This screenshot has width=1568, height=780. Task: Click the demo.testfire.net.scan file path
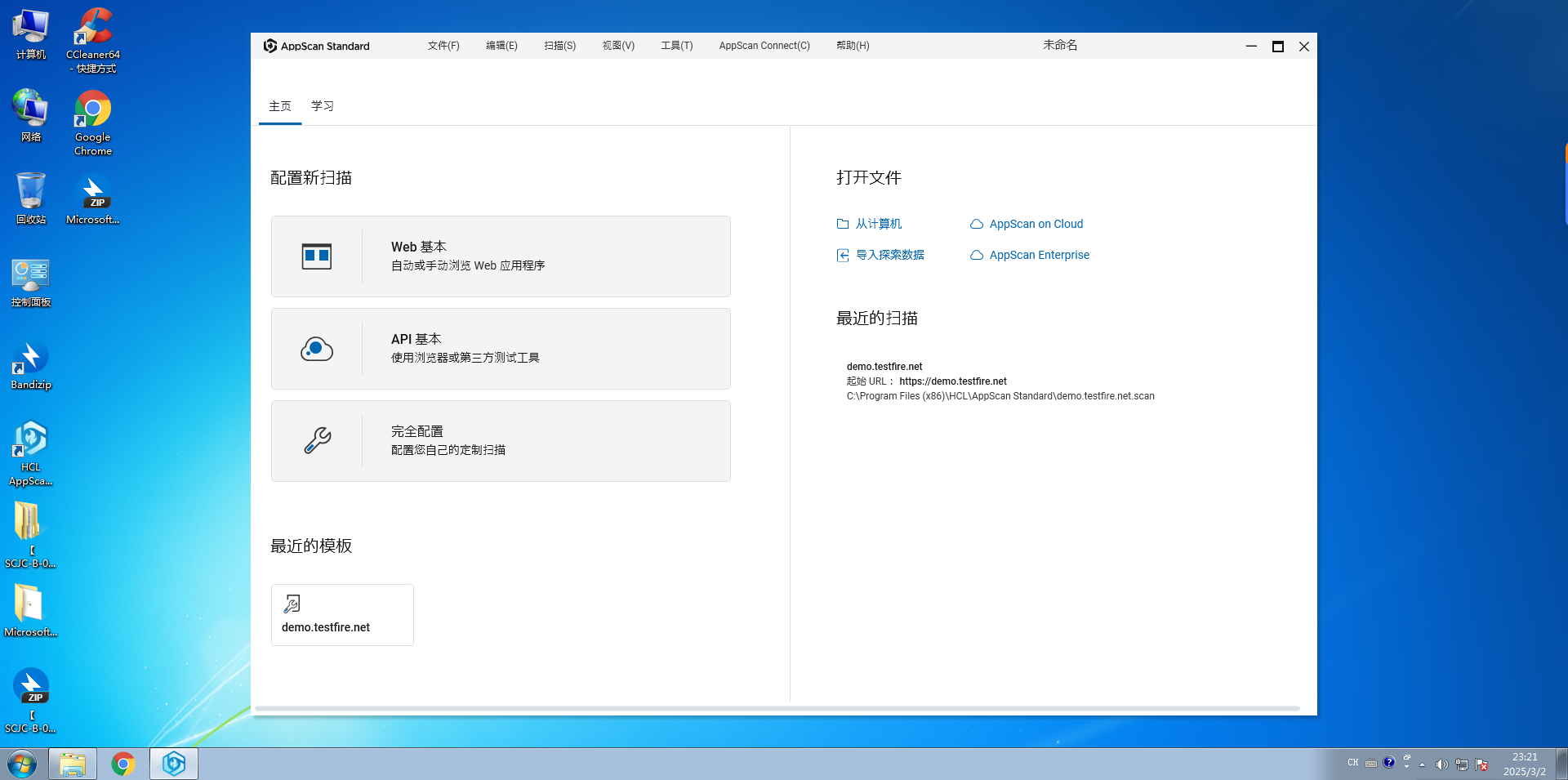pos(1000,396)
